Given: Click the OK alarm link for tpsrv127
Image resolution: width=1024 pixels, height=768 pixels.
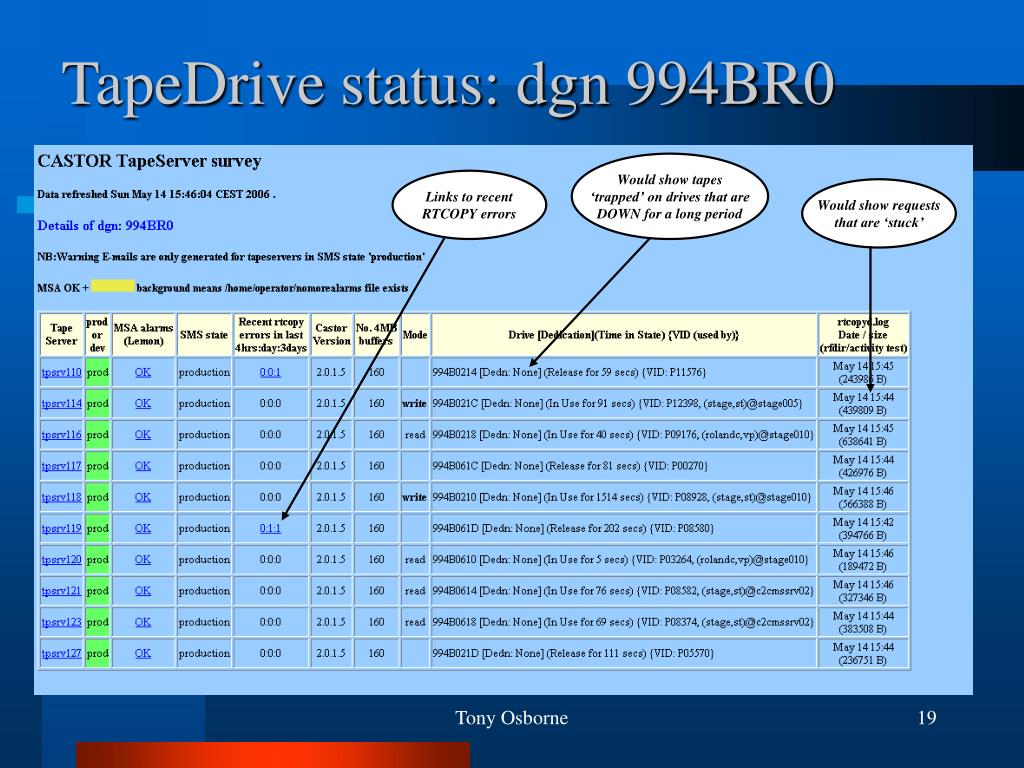Looking at the screenshot, I should pos(143,653).
